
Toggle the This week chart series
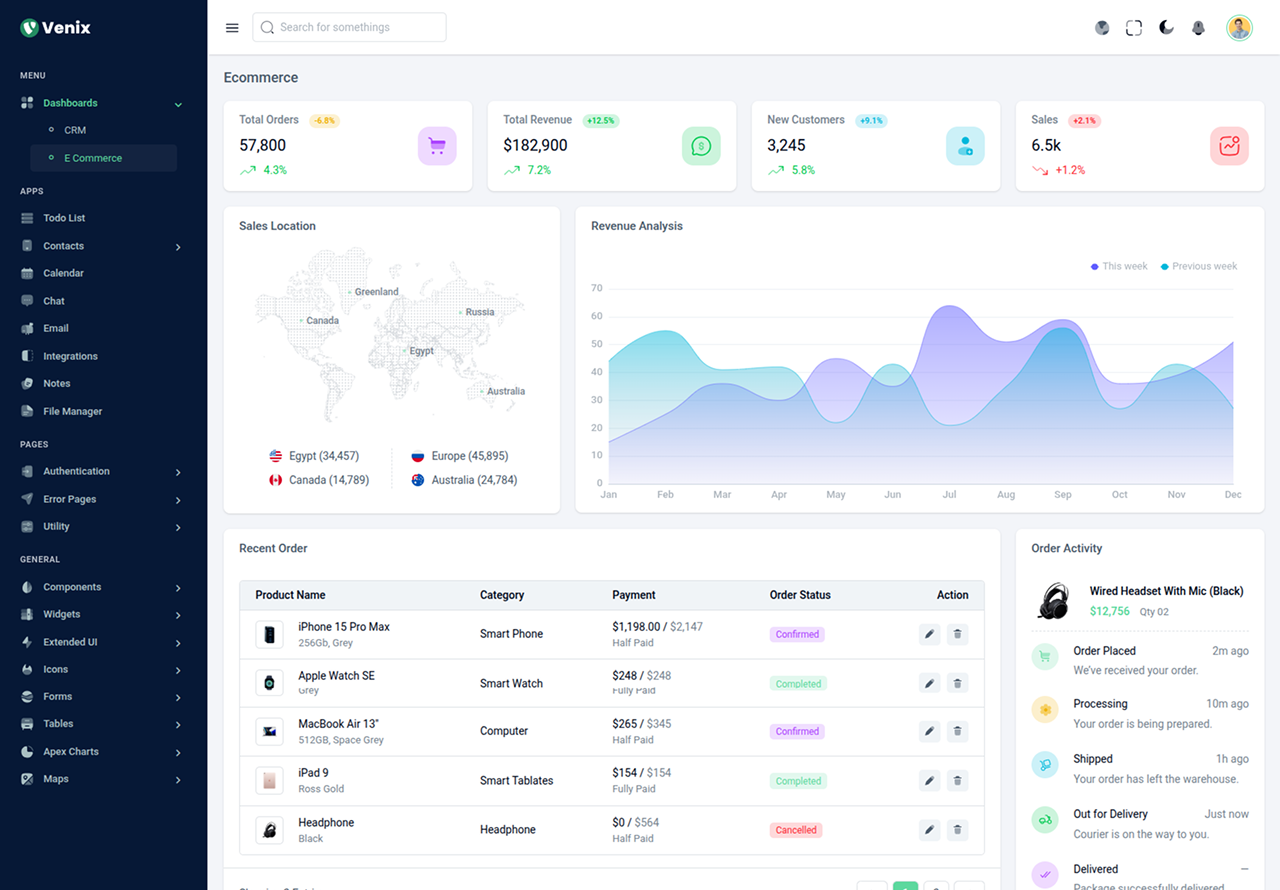click(x=1118, y=266)
